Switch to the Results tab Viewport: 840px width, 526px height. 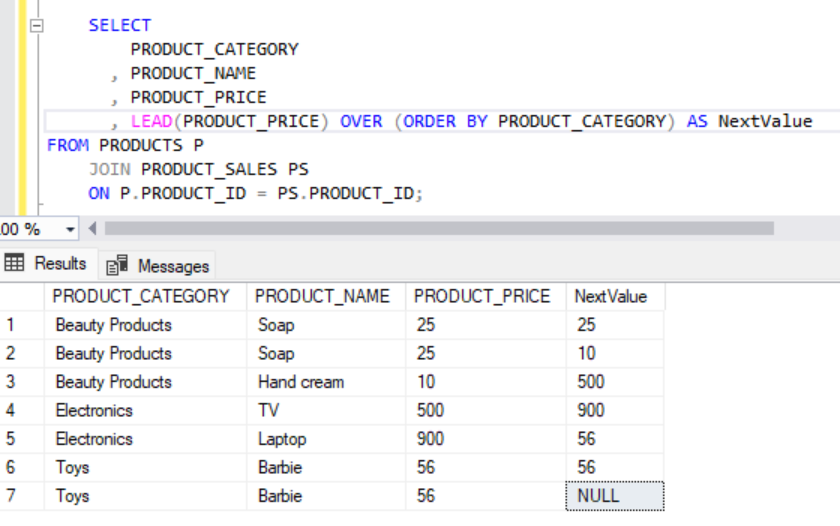coord(48,264)
